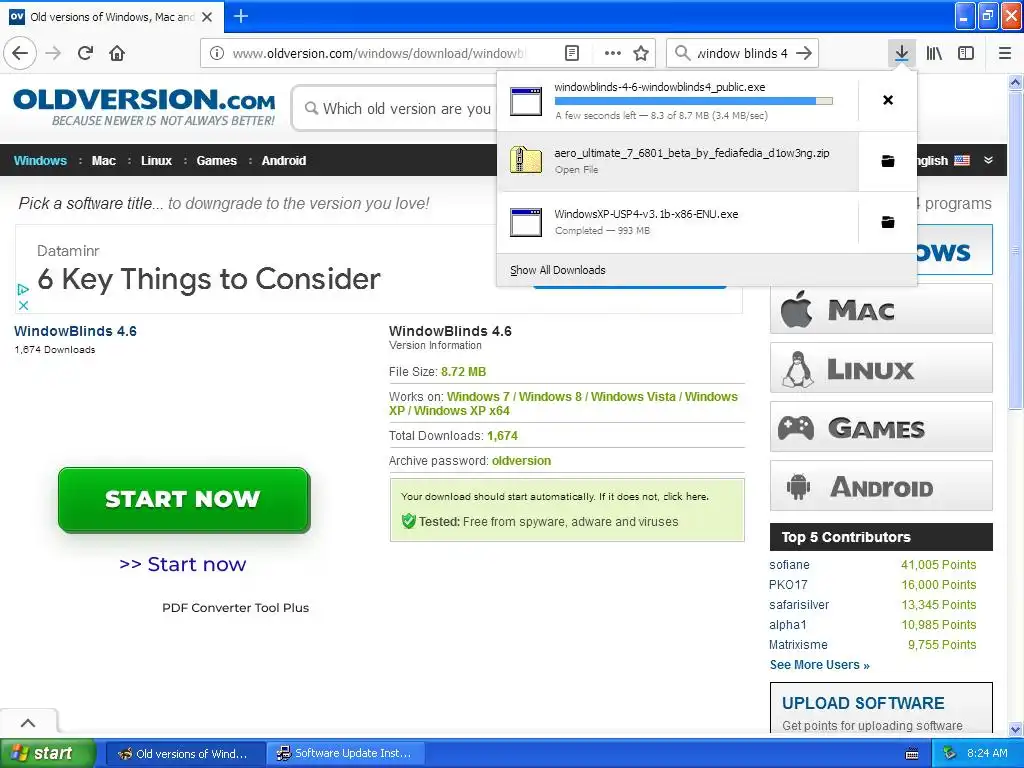
Task: Expand the language dropdown chevron
Action: tap(989, 160)
